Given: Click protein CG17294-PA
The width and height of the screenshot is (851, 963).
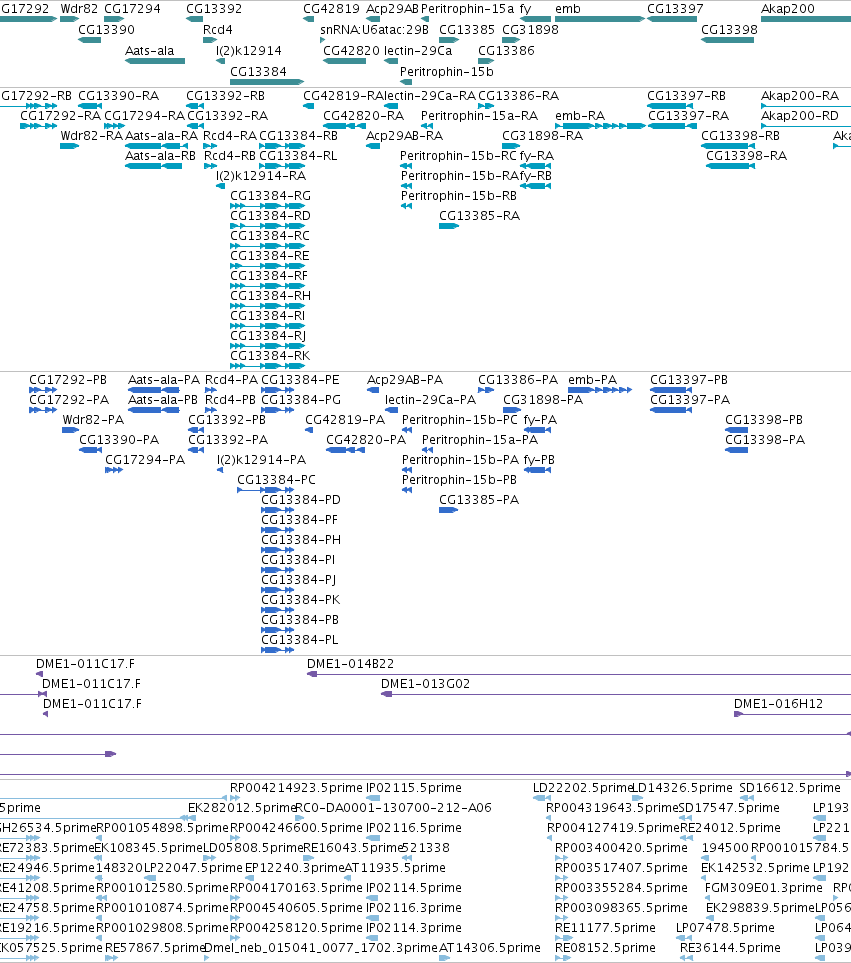Looking at the screenshot, I should pos(145,459).
